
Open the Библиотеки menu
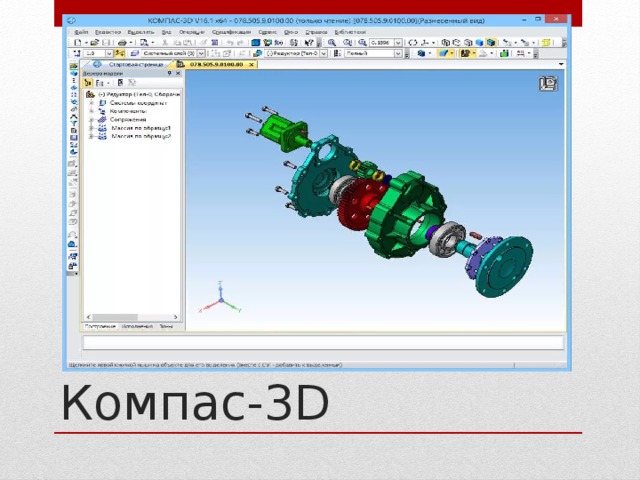pos(350,32)
